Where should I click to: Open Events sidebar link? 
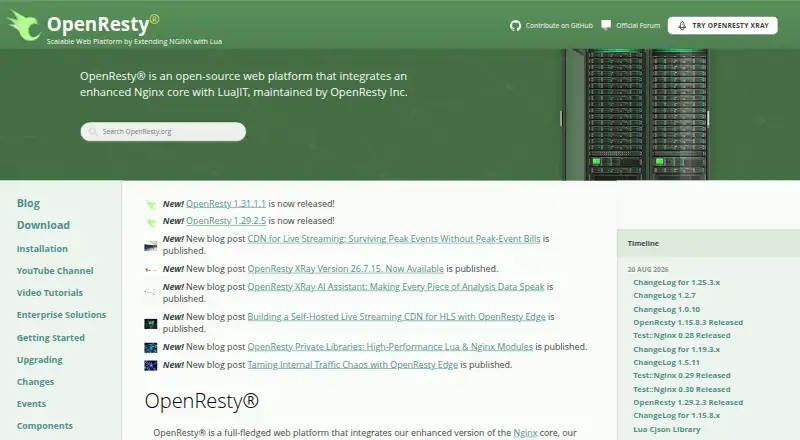coord(31,403)
